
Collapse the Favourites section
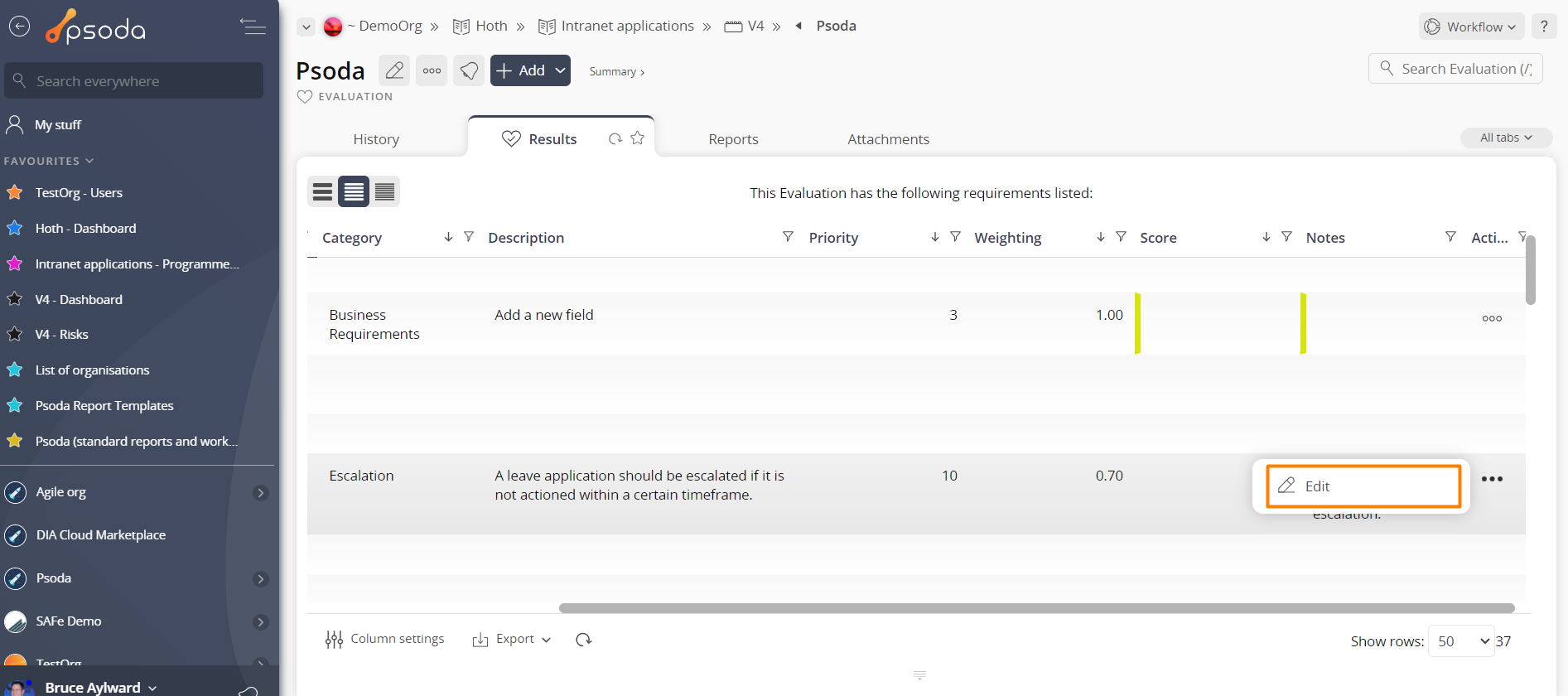(x=49, y=161)
